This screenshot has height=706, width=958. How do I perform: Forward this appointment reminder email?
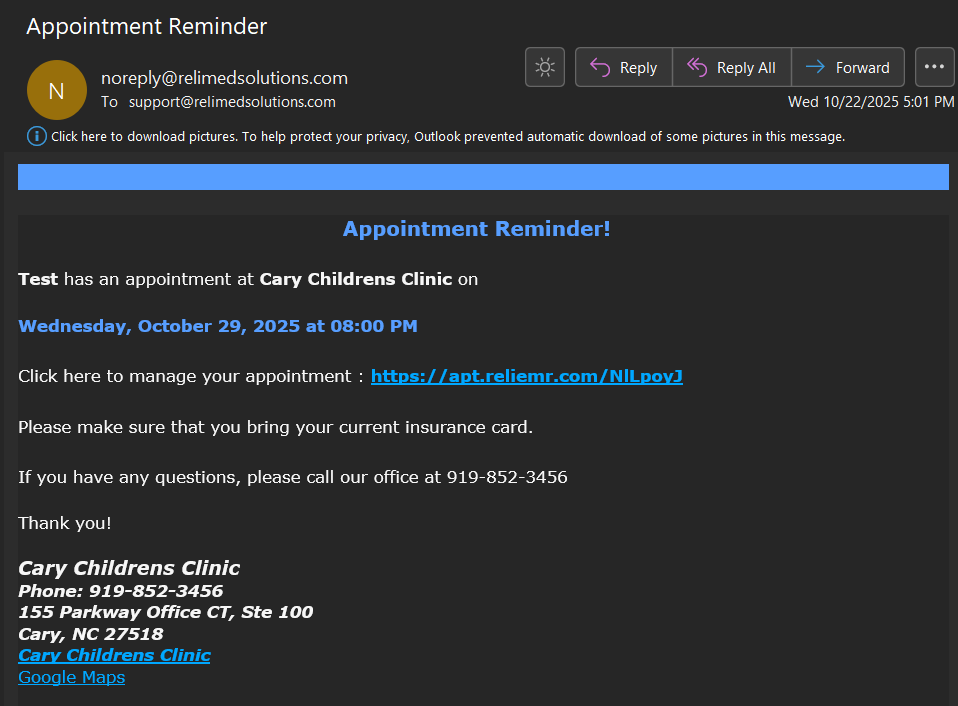coord(848,67)
